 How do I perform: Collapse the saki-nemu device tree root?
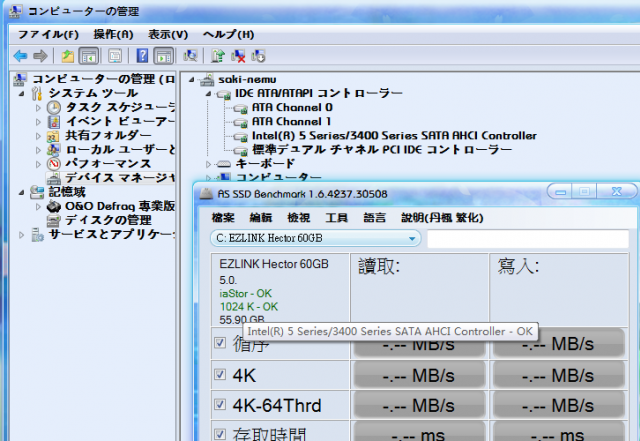coord(191,80)
